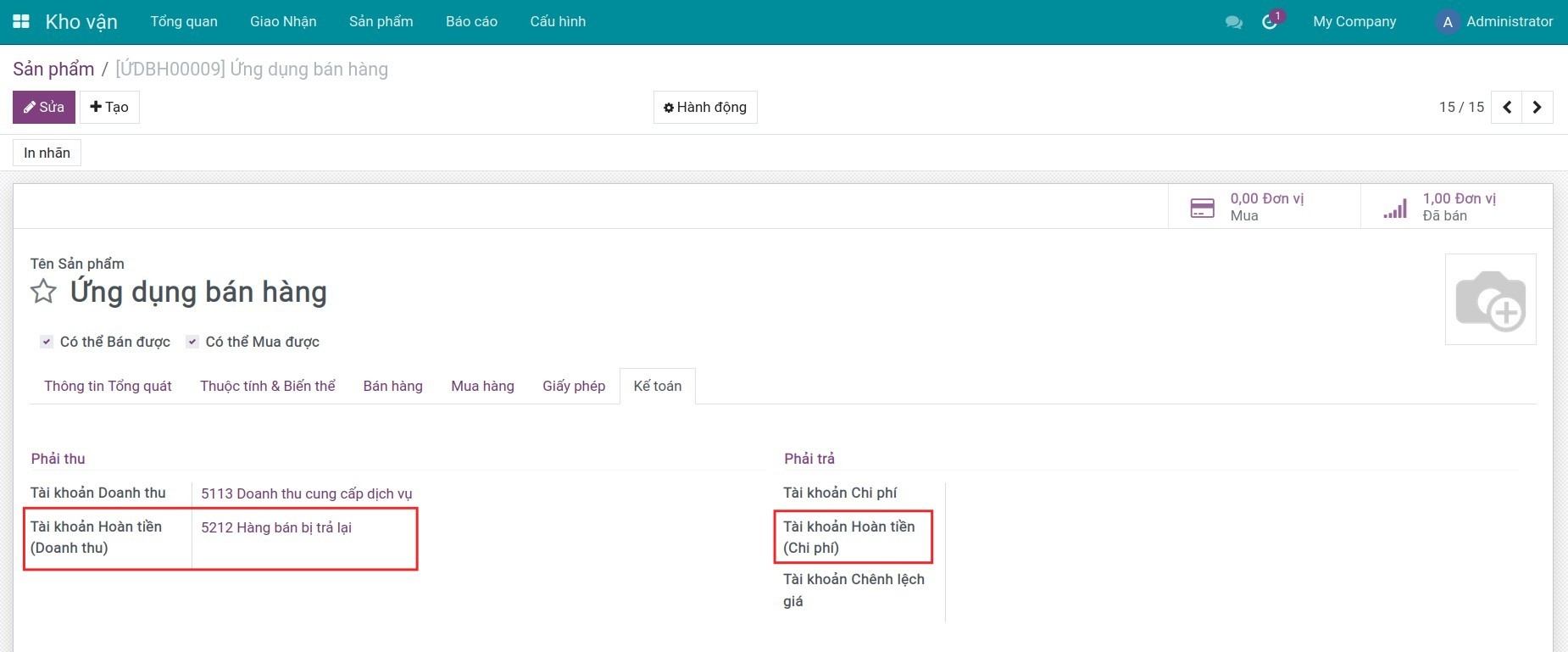Open the My Company switcher
This screenshot has width=1568, height=652.
(1354, 21)
